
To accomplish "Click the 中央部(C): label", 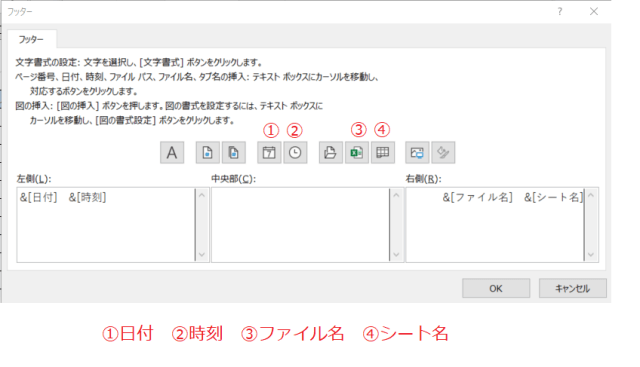I will point(233,179).
